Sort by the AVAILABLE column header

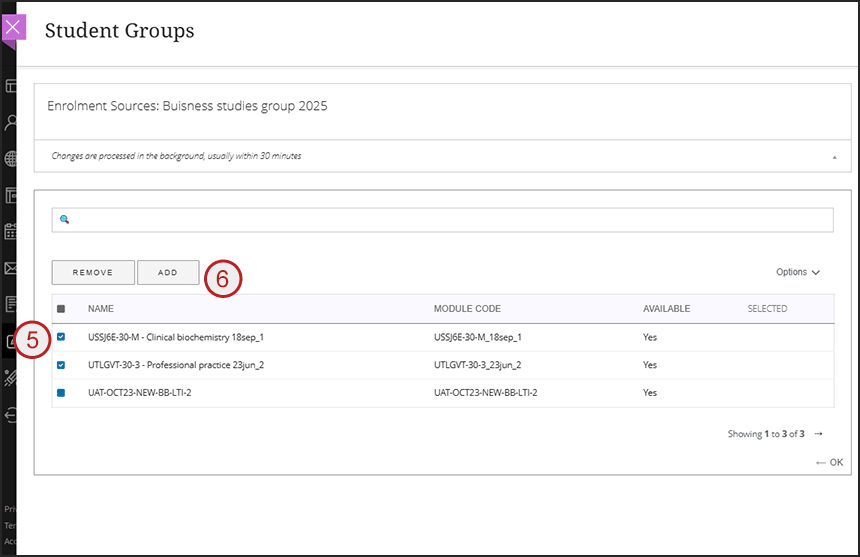click(666, 309)
